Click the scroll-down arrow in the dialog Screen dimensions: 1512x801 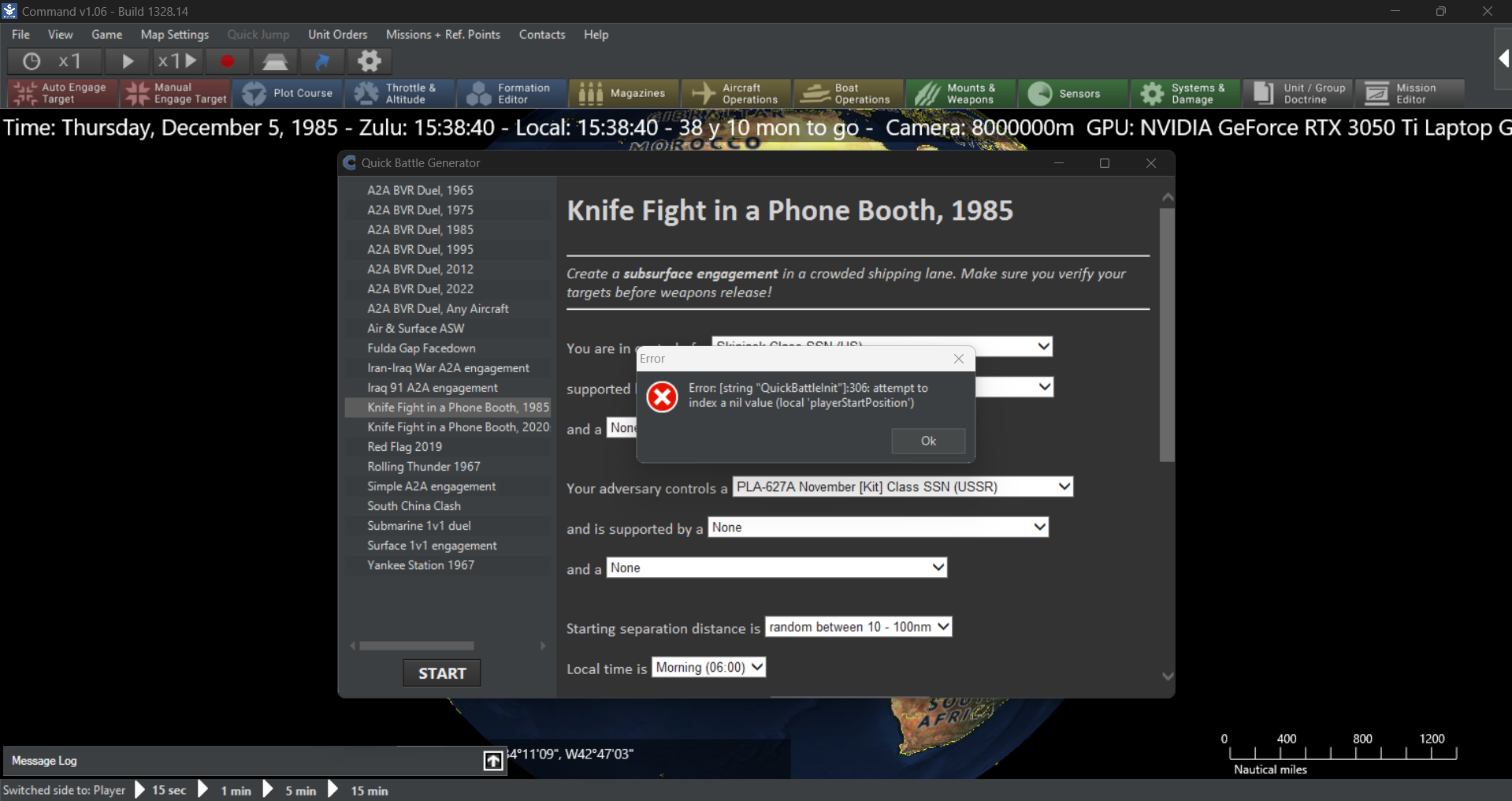(x=1168, y=676)
